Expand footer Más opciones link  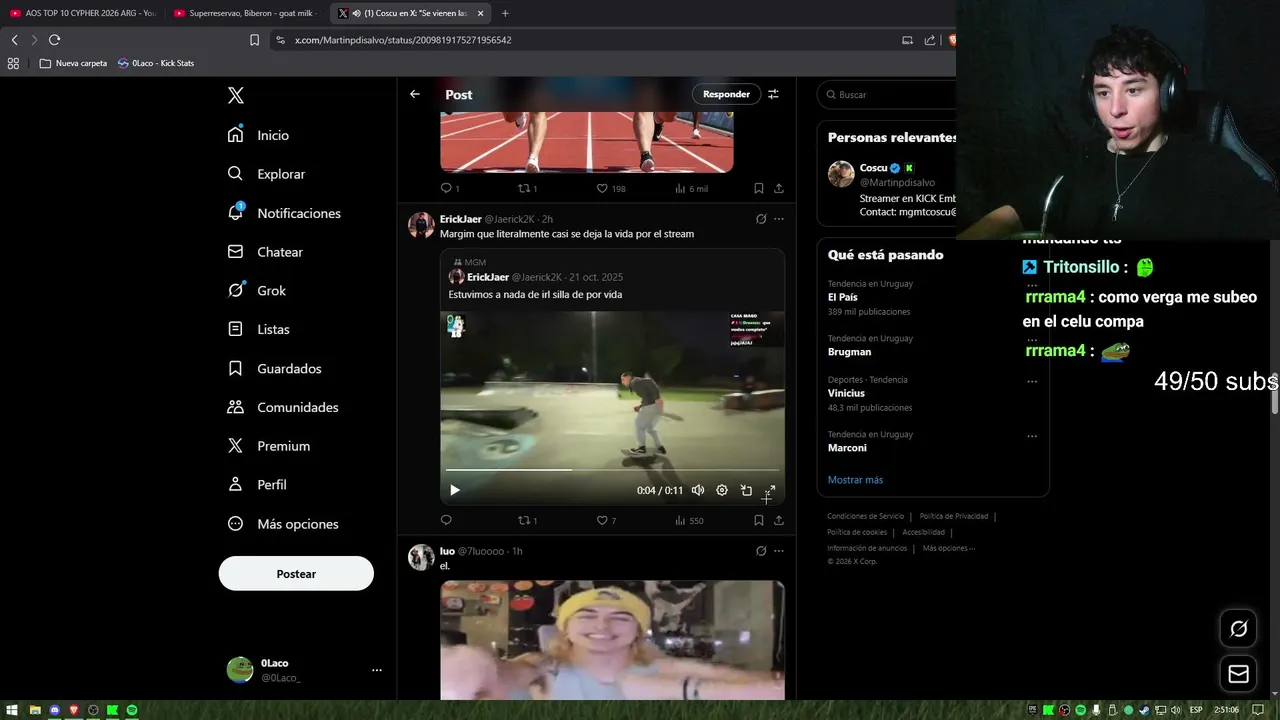tap(948, 548)
